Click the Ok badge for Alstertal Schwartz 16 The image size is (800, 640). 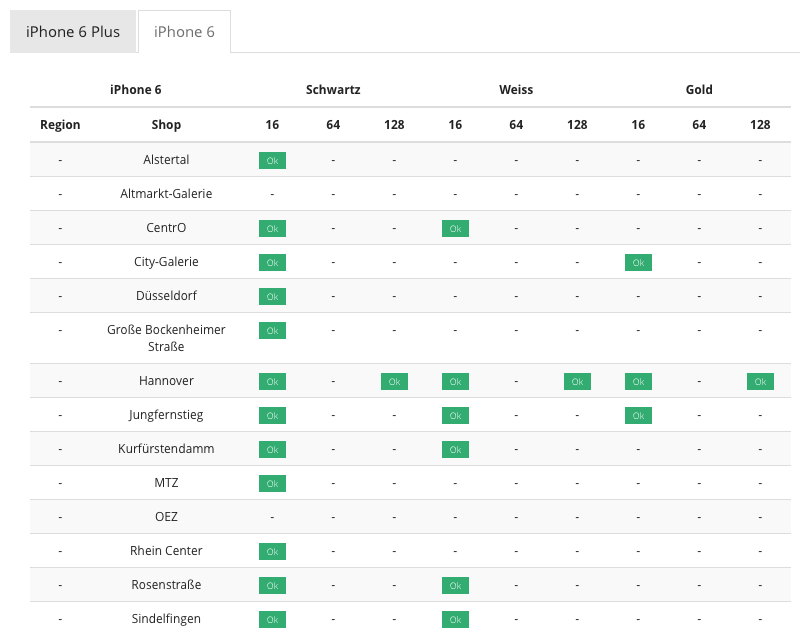(272, 160)
